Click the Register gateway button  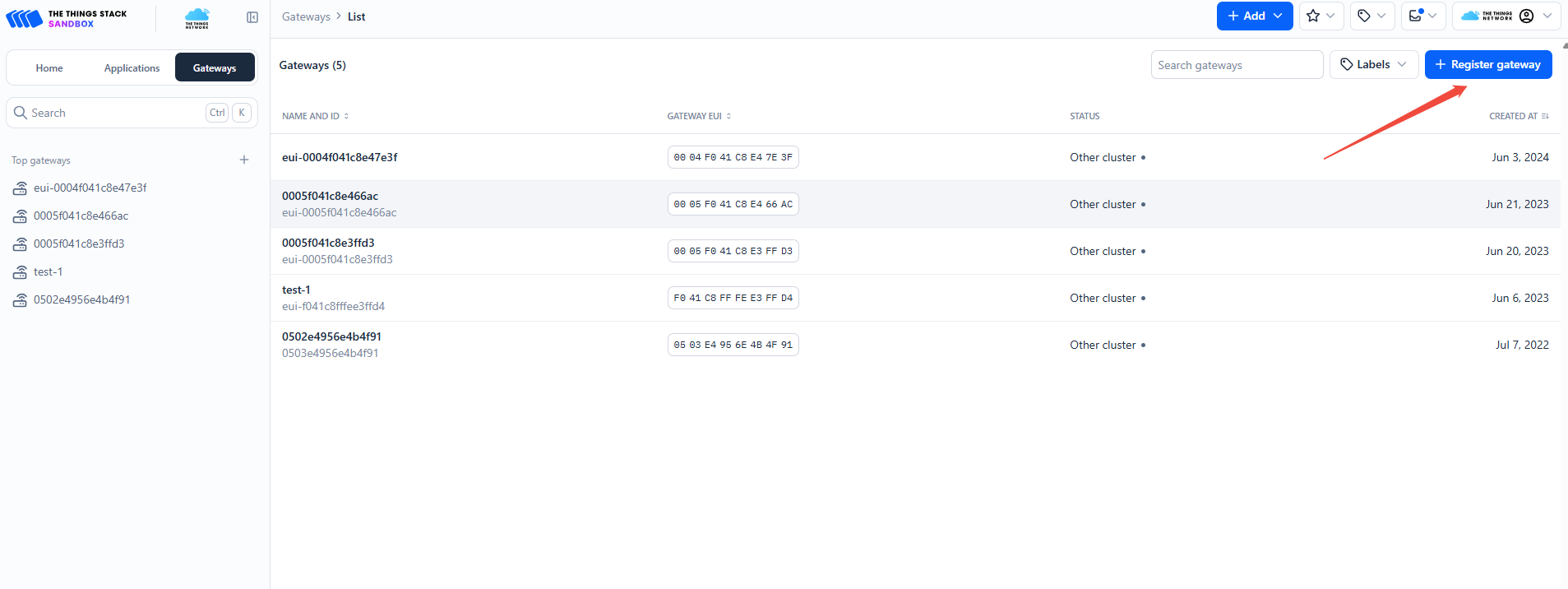1487,65
